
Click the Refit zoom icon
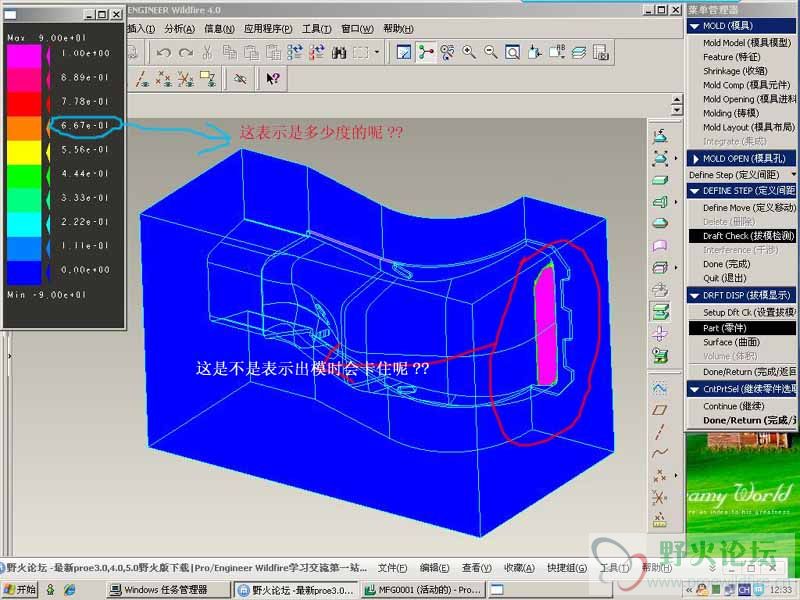(x=512, y=53)
